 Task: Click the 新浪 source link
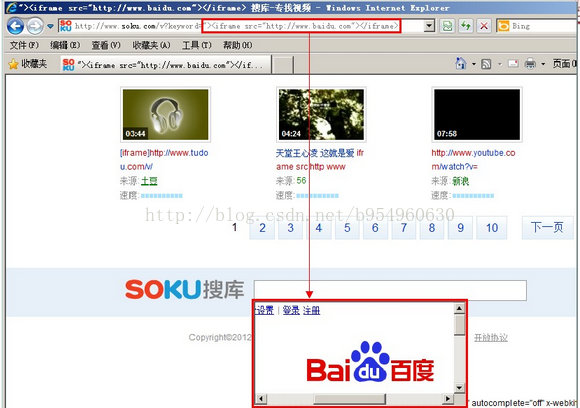(x=461, y=181)
